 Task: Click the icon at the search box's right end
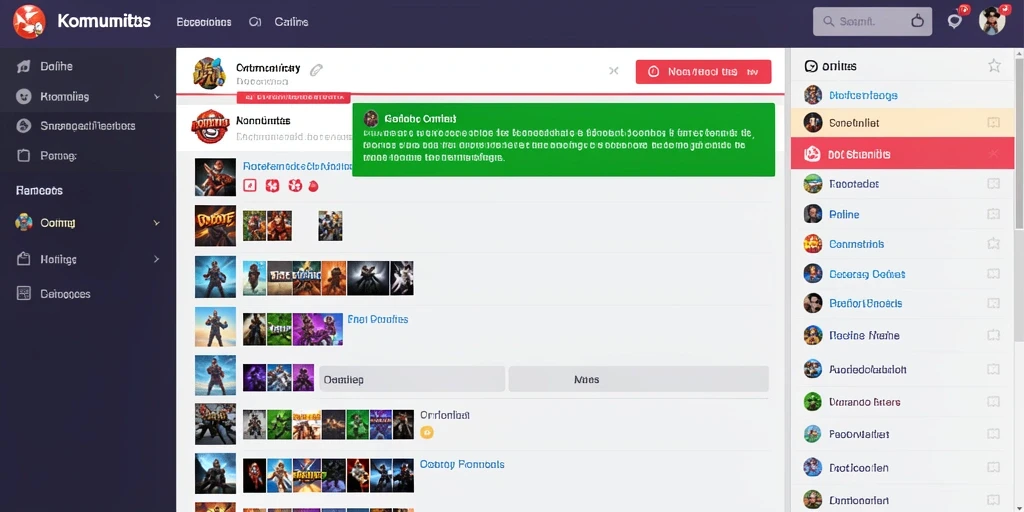click(918, 21)
